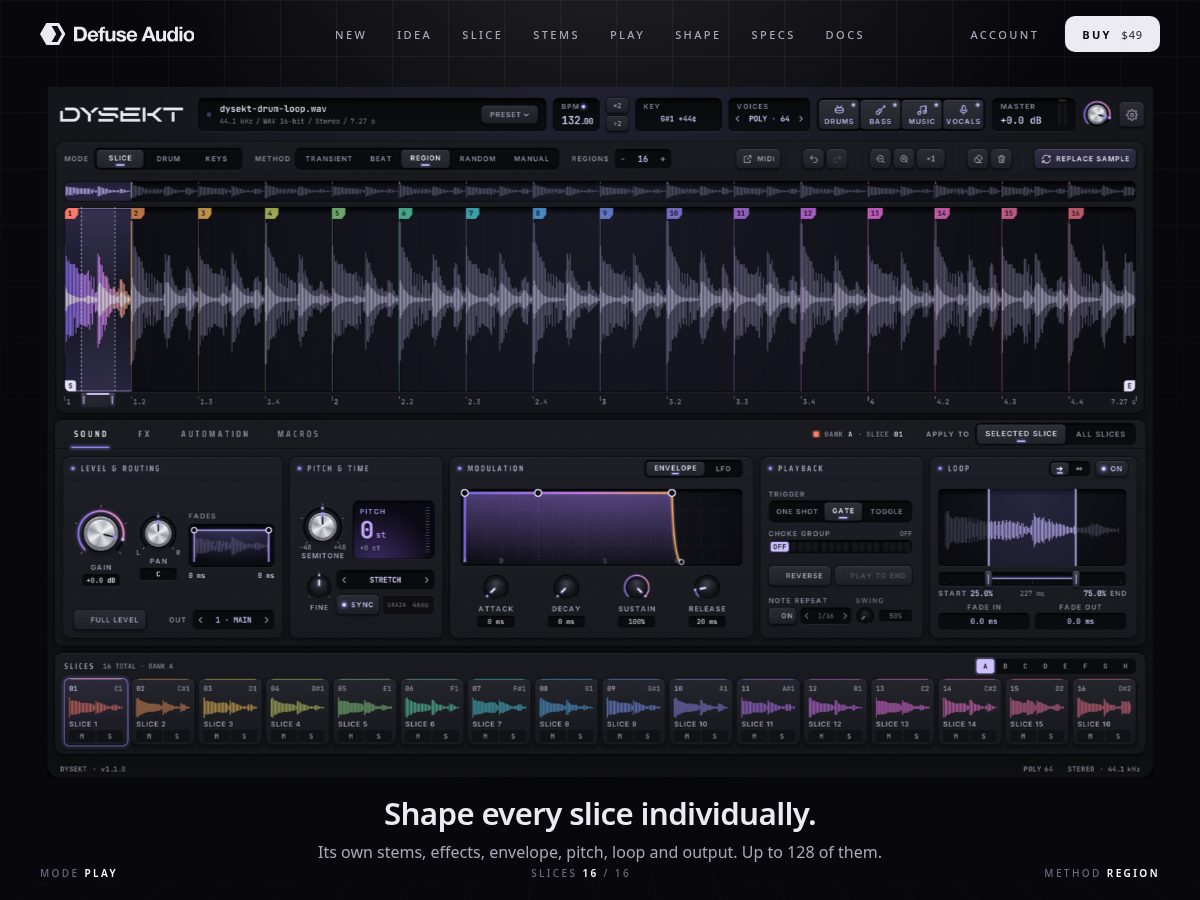Screen dimensions: 1200x900
Task: Open ACCOUNT link in site header
Action: (1004, 35)
